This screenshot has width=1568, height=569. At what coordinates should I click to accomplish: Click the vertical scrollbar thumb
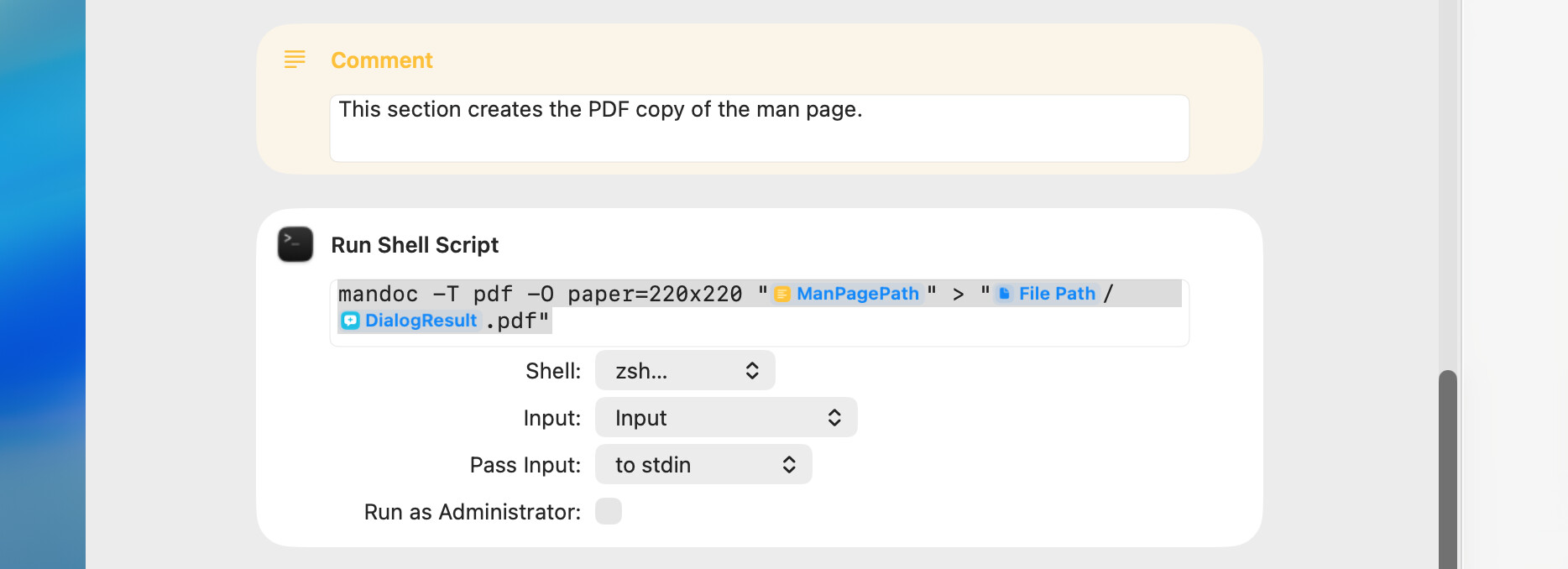[x=1447, y=470]
